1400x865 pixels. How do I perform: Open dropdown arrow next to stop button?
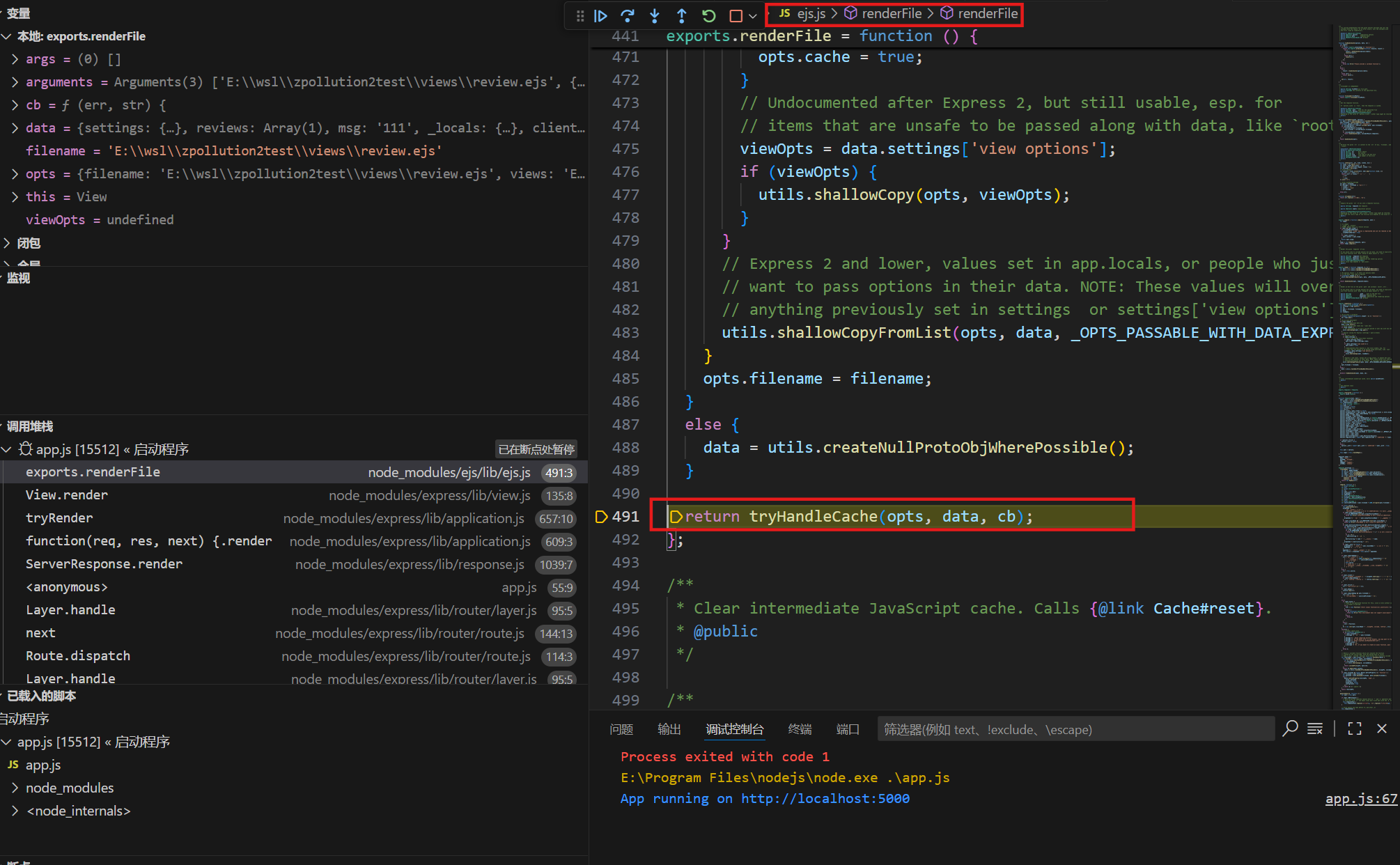[753, 15]
